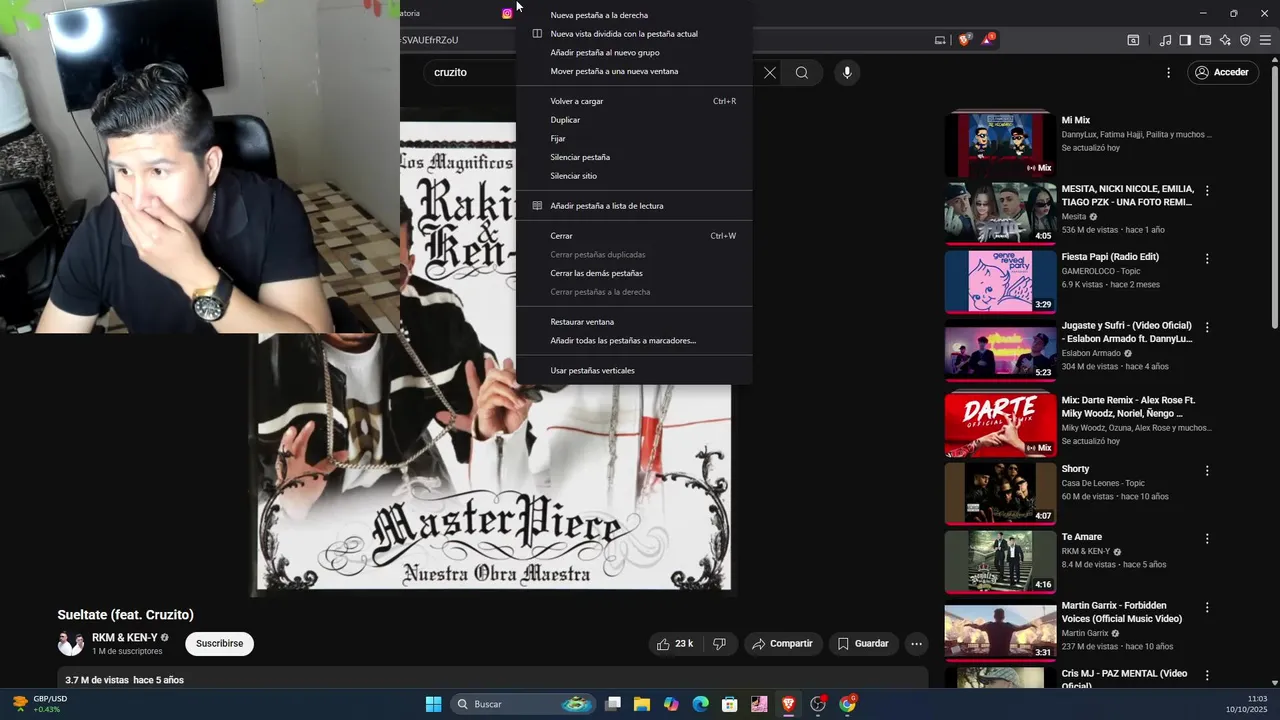The height and width of the screenshot is (720, 1280).
Task: Select Duplicar in the tab menu
Action: click(x=634, y=120)
